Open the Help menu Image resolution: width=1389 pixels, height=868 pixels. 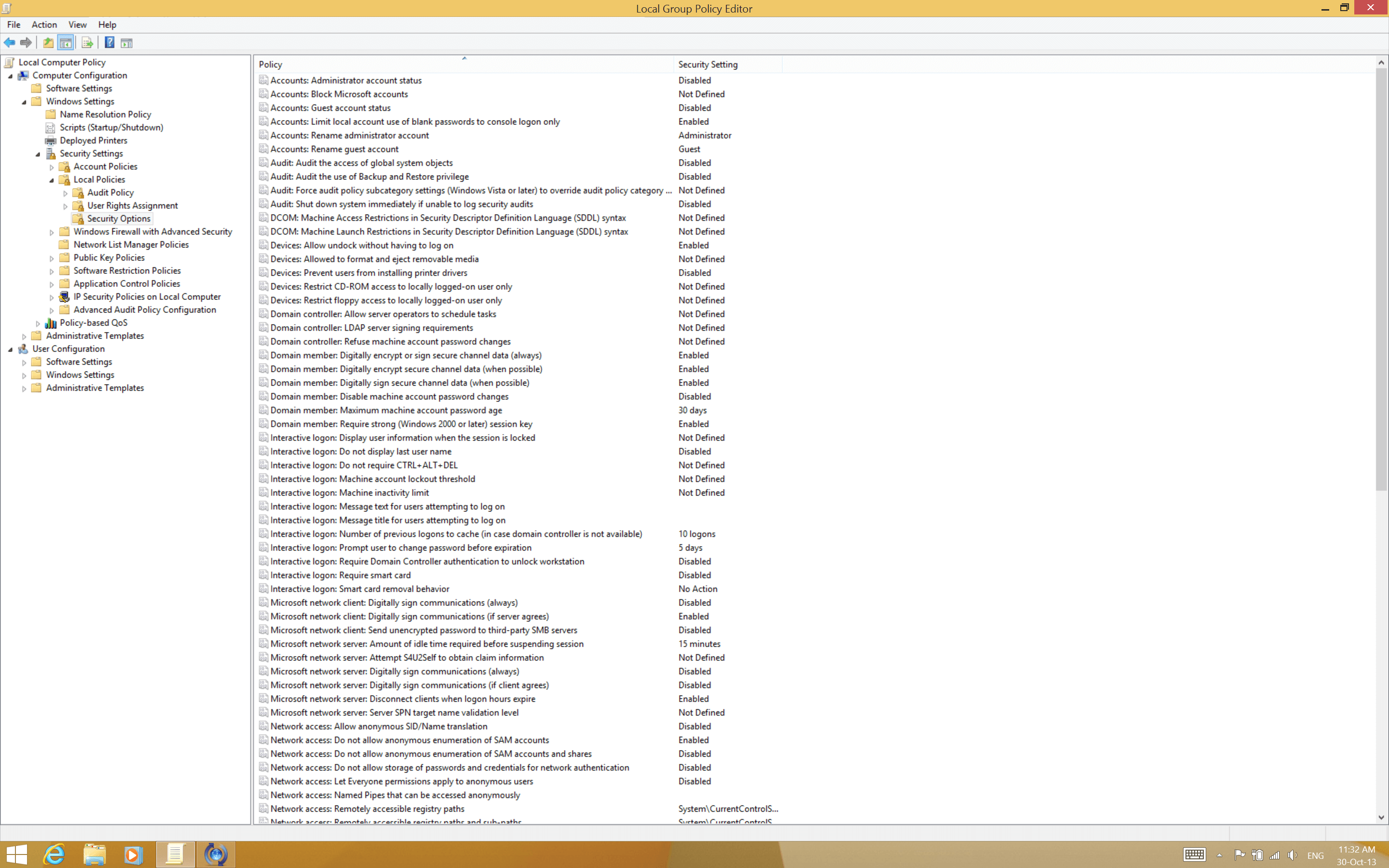tap(108, 25)
